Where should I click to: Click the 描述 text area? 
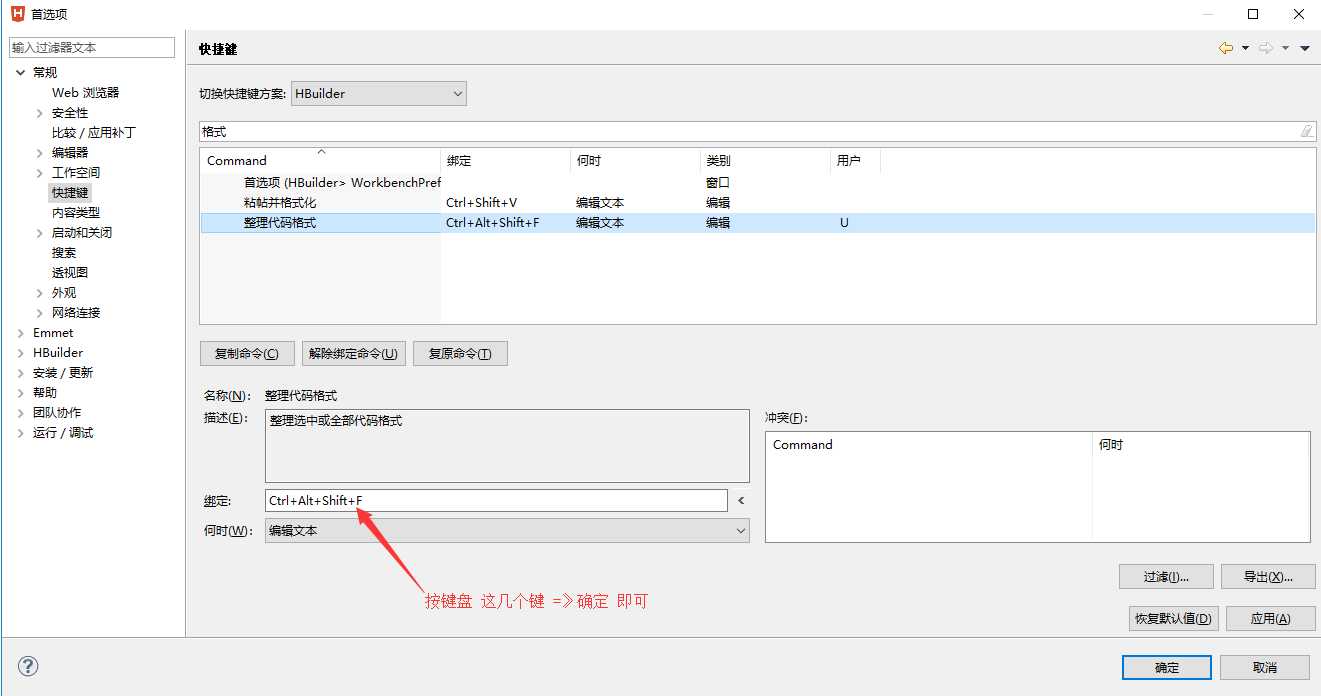click(507, 446)
